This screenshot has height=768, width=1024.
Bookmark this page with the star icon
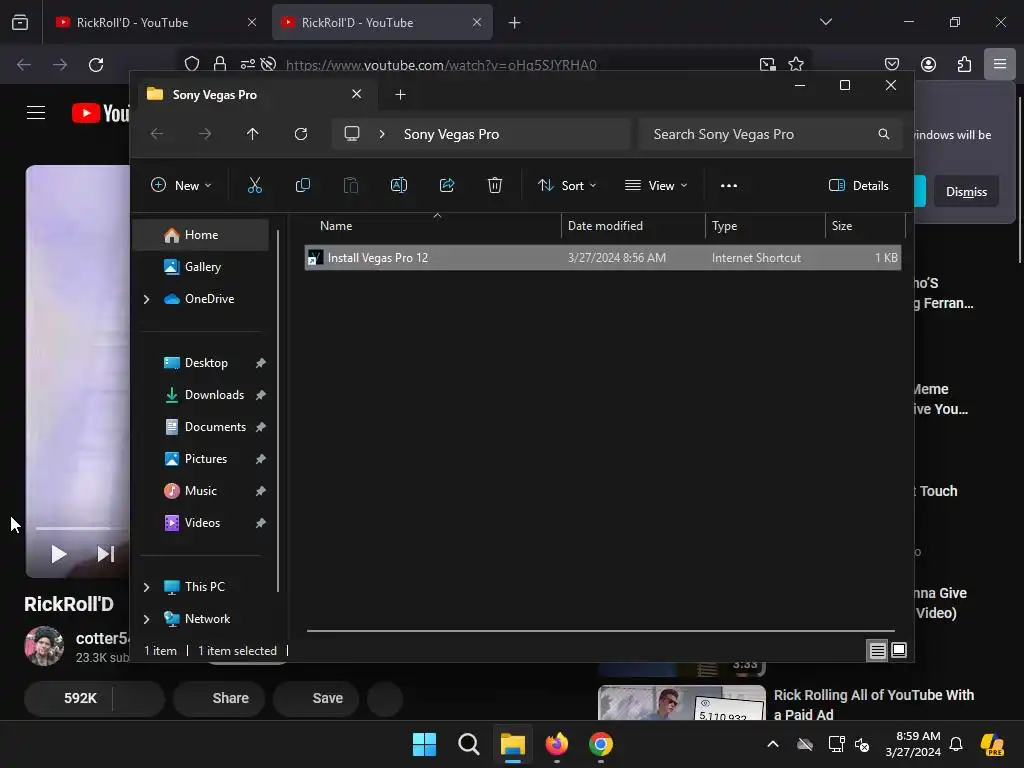click(795, 64)
